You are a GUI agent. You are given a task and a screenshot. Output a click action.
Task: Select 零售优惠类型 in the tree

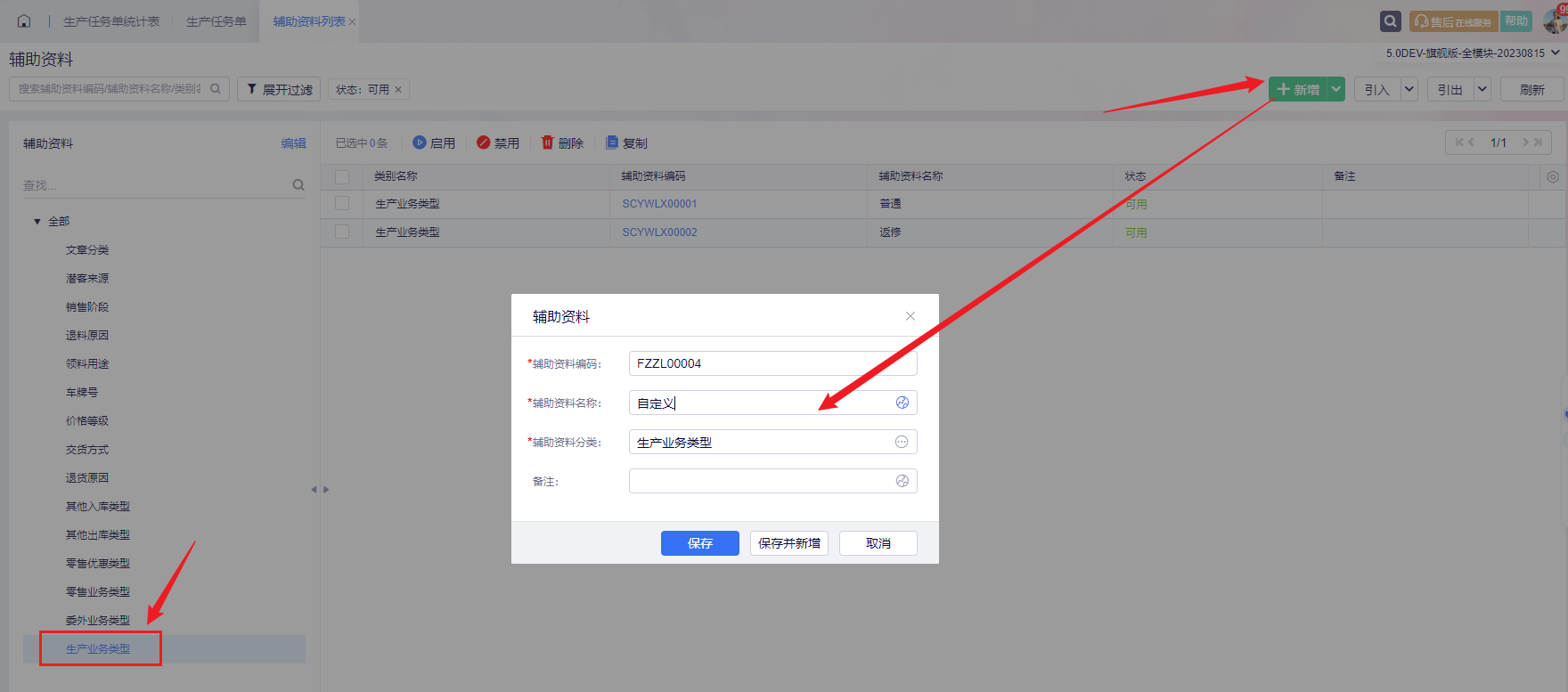tap(98, 564)
